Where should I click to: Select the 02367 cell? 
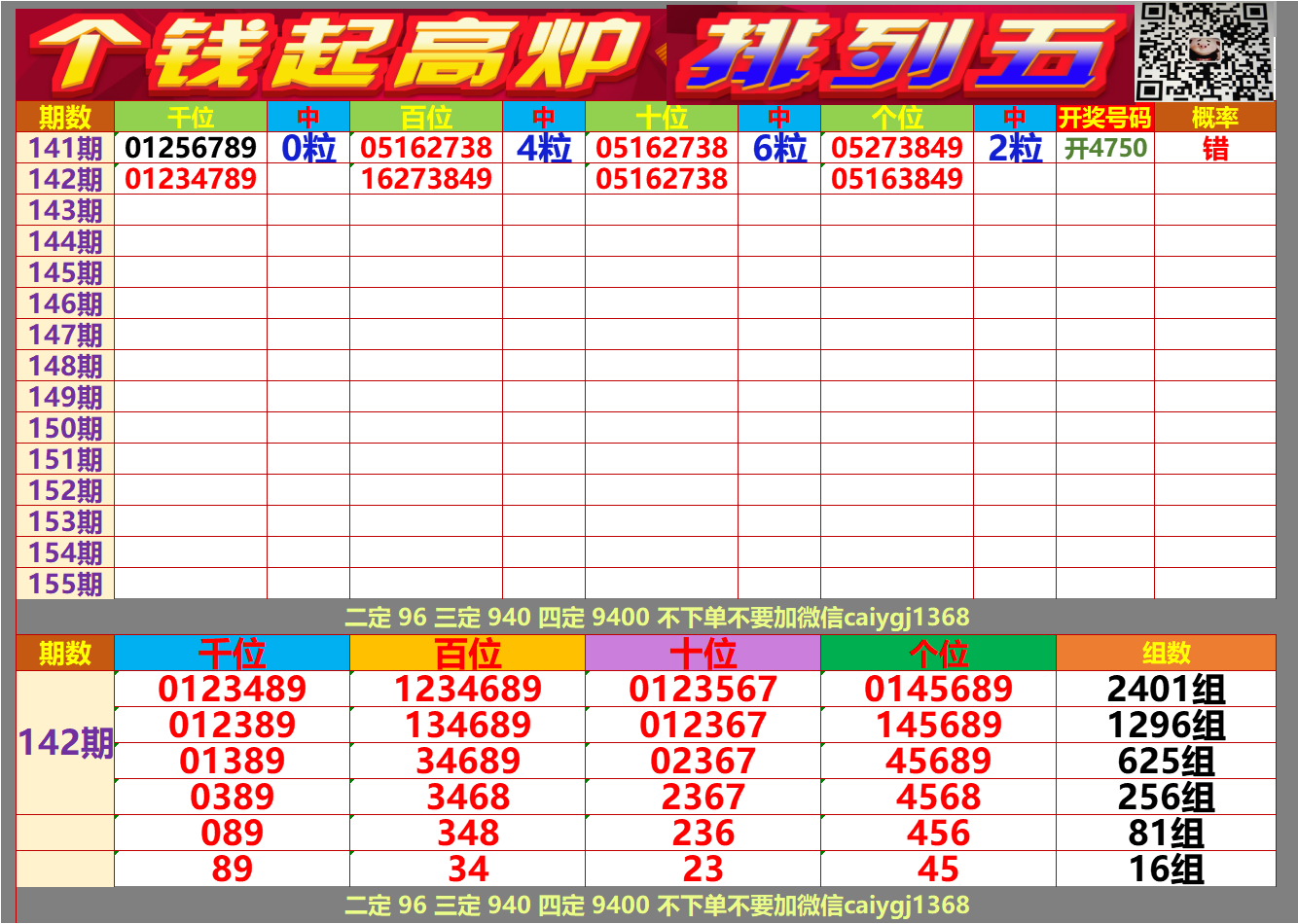tap(703, 762)
